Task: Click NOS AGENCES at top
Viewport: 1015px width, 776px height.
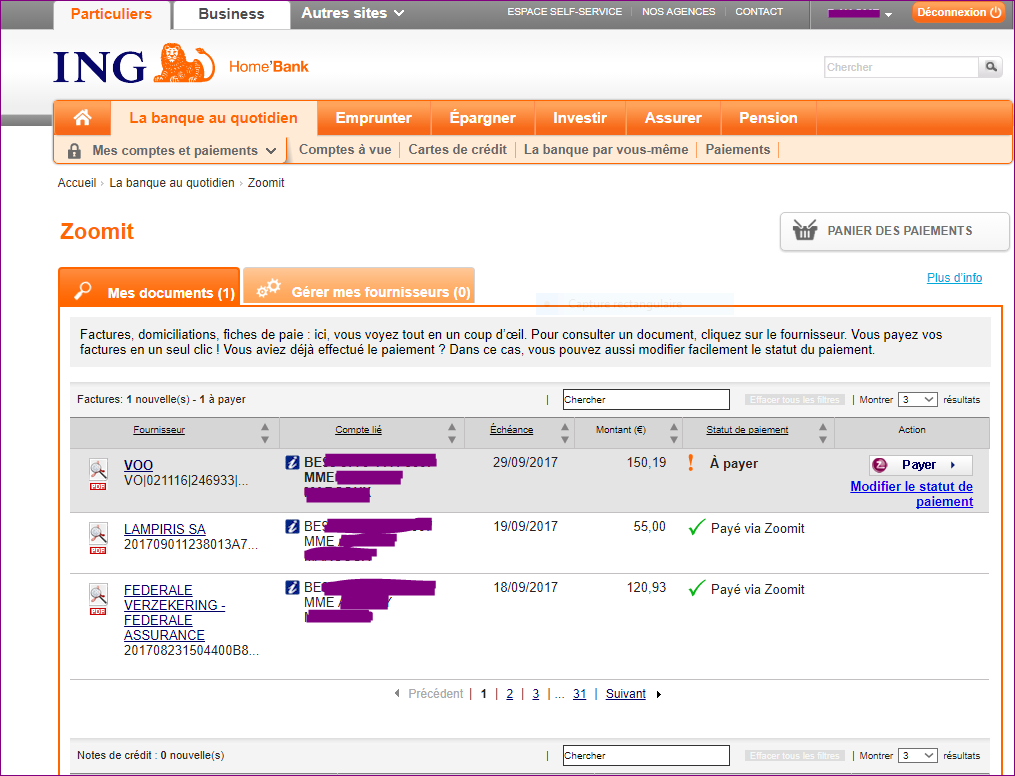Action: (x=678, y=12)
